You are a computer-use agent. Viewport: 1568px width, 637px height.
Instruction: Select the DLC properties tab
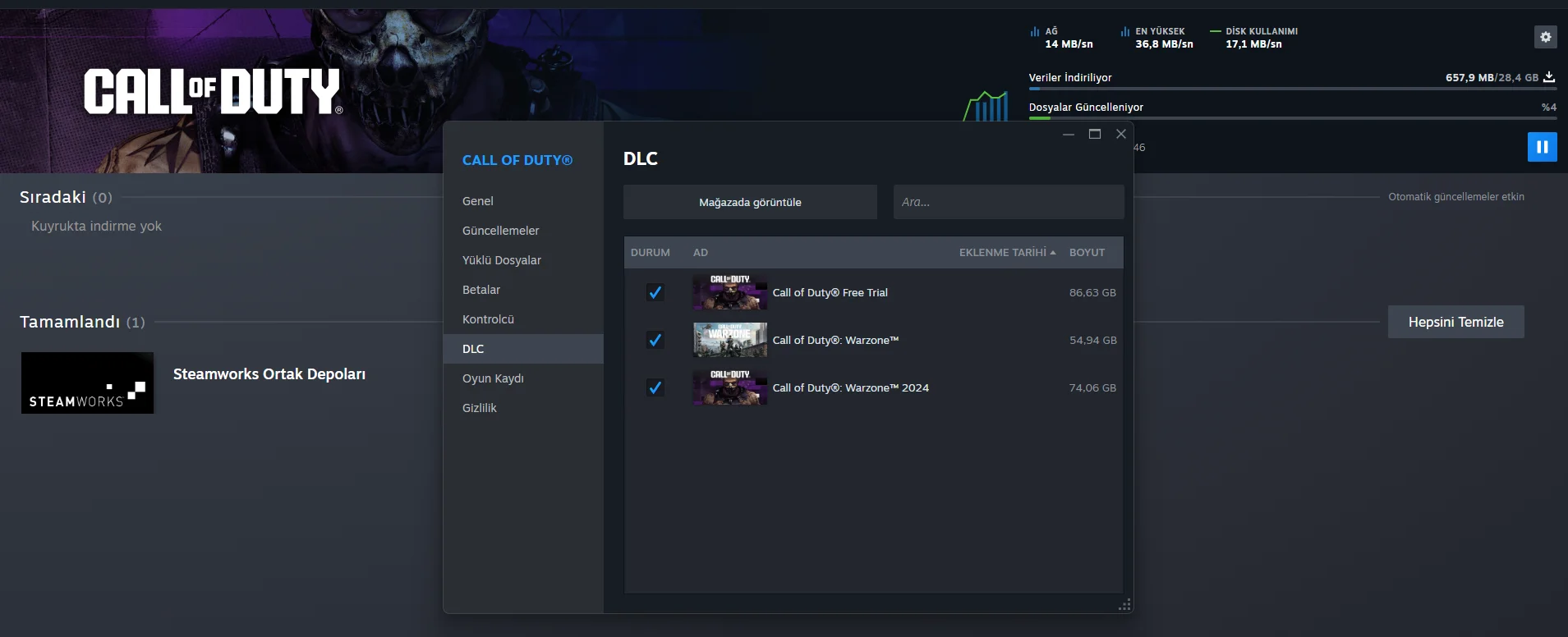[523, 349]
